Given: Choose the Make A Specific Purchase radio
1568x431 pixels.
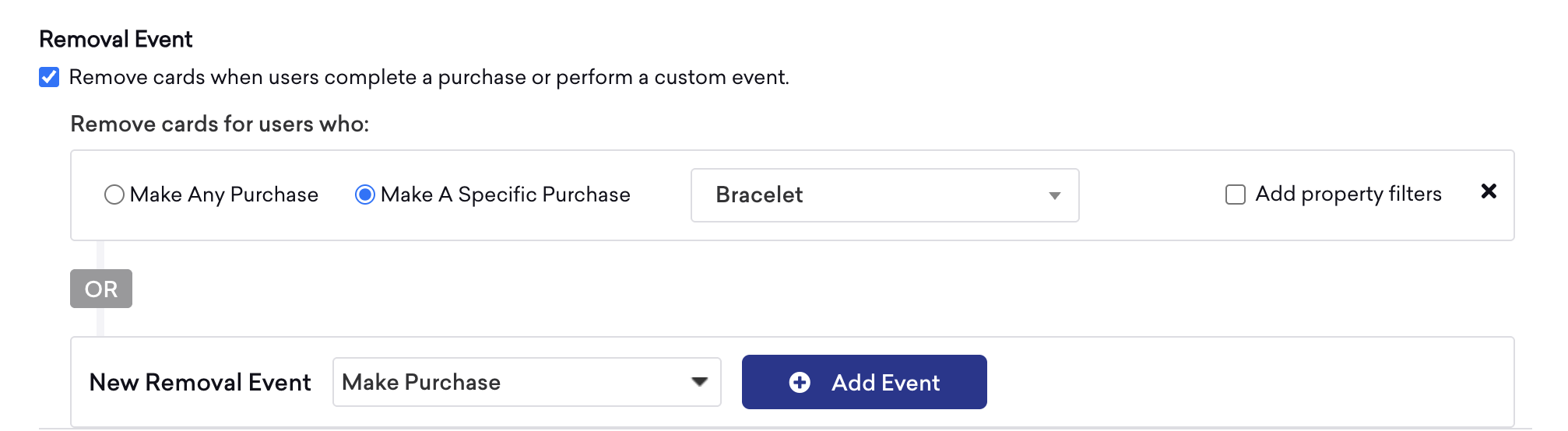Looking at the screenshot, I should [364, 194].
